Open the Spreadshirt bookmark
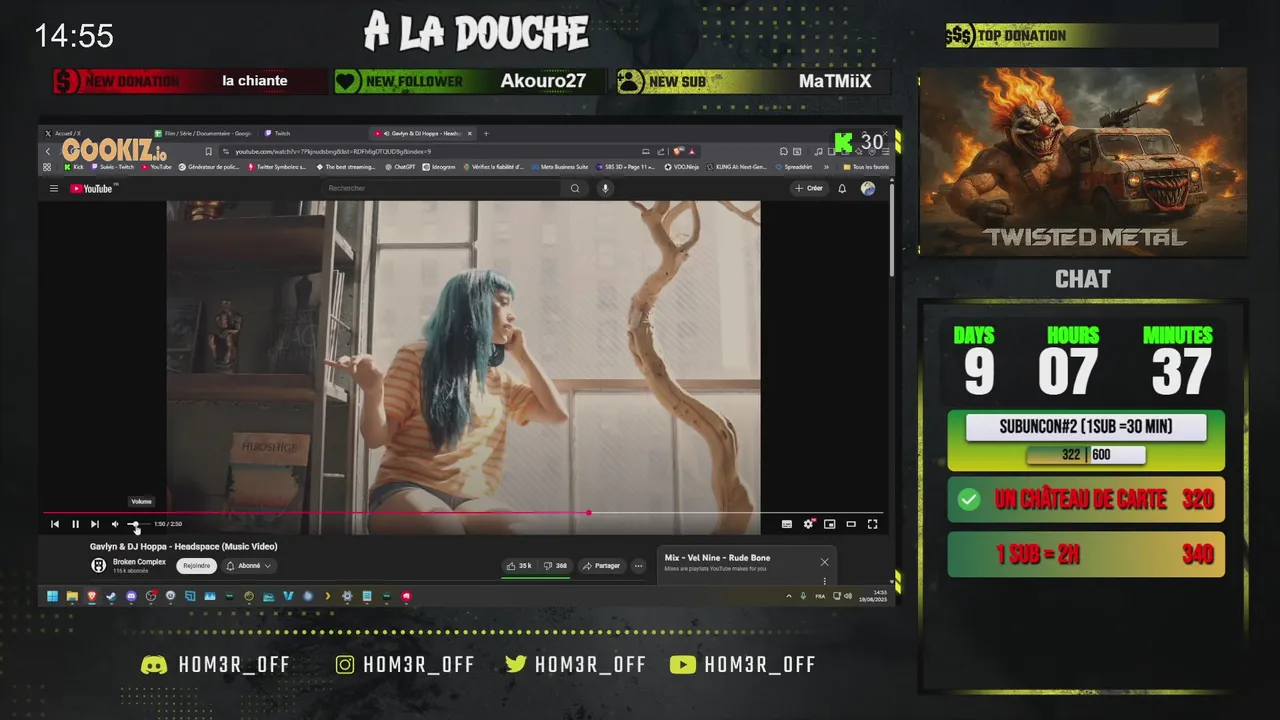The width and height of the screenshot is (1280, 720). click(793, 167)
